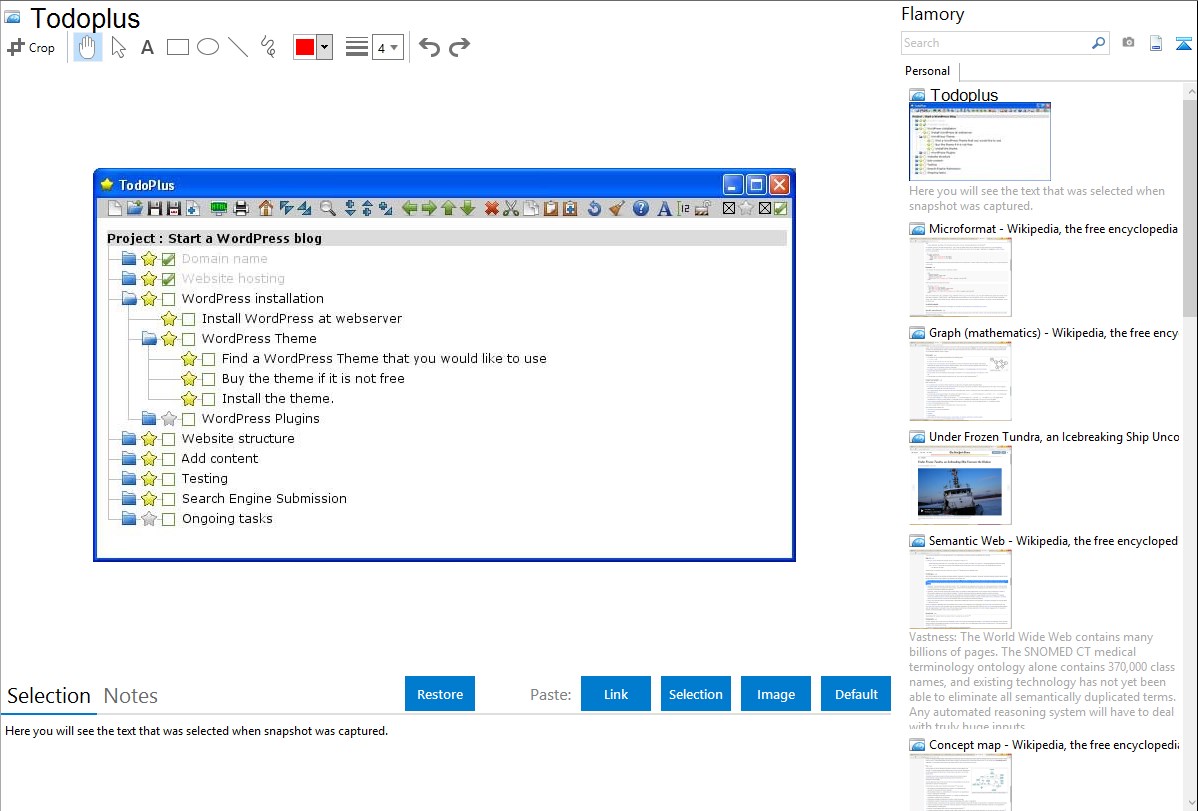Redo the last undone annotation

coord(459,47)
